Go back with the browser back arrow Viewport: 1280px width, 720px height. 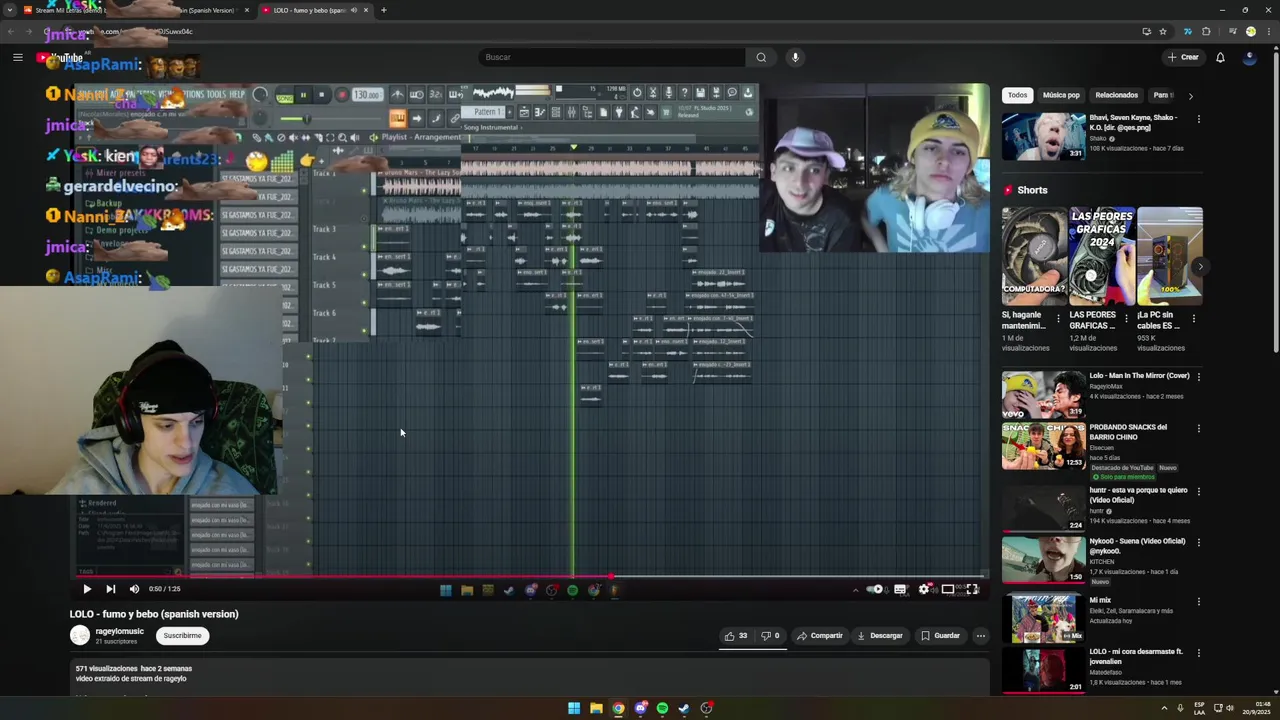point(12,31)
